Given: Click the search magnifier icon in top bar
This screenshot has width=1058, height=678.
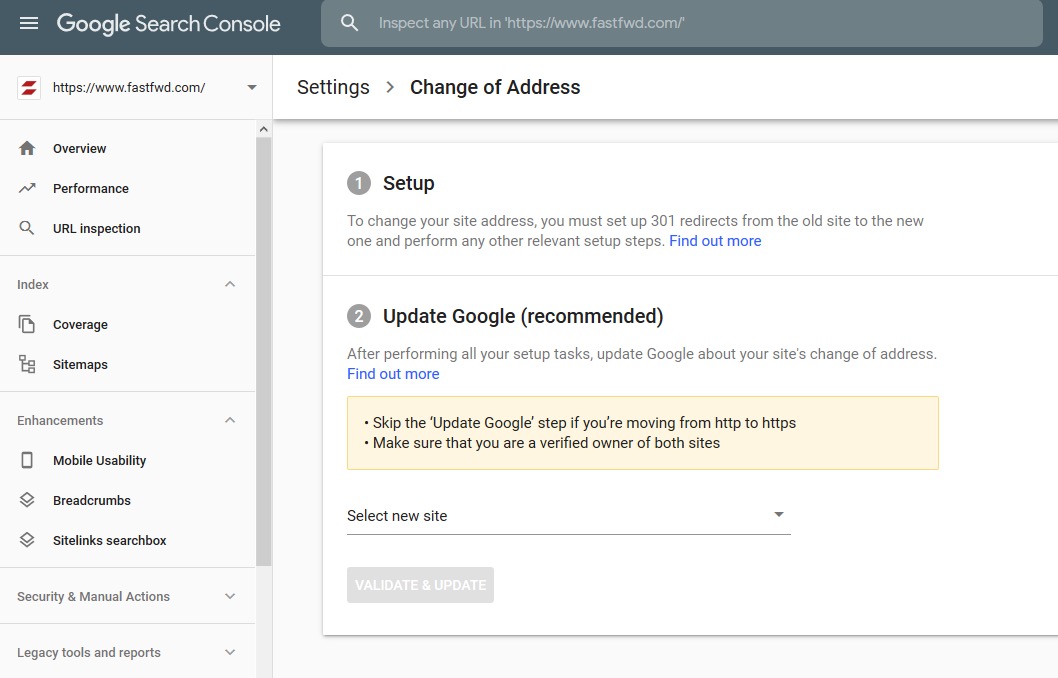Looking at the screenshot, I should click(x=350, y=23).
